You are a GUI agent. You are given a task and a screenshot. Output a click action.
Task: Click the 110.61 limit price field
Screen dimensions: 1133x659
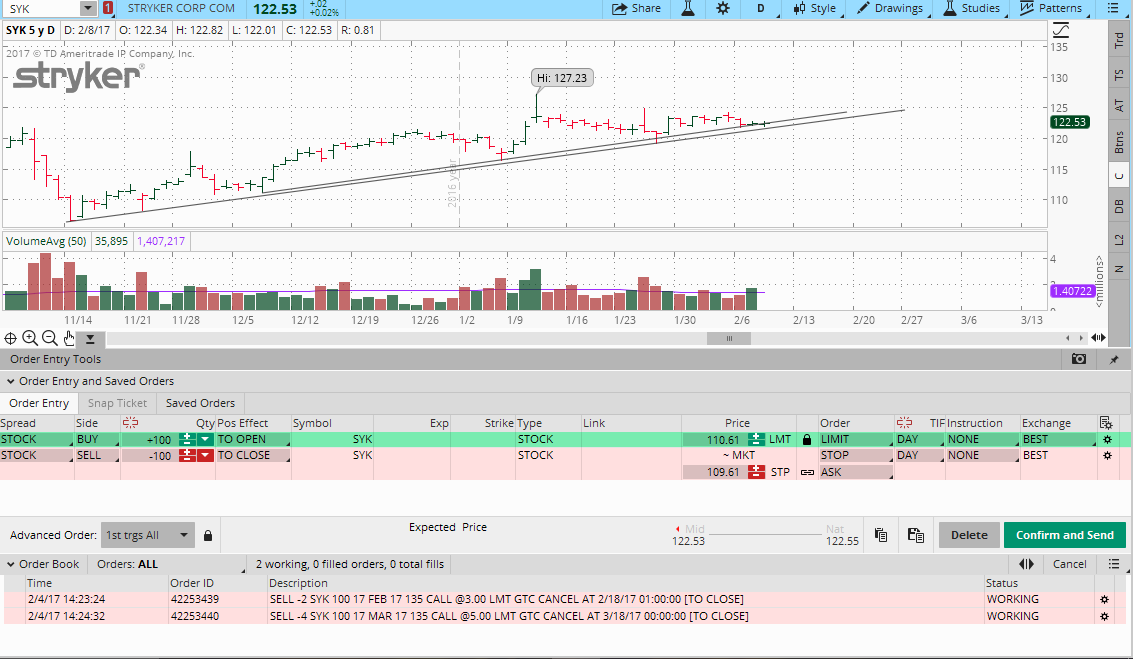[x=714, y=439]
